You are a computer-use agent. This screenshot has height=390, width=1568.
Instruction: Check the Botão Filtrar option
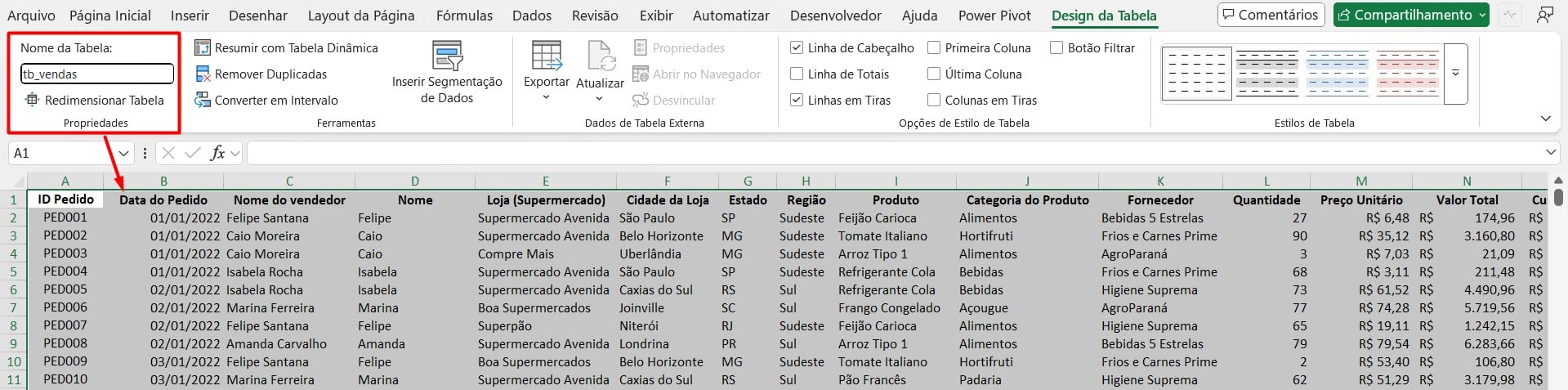(1057, 48)
